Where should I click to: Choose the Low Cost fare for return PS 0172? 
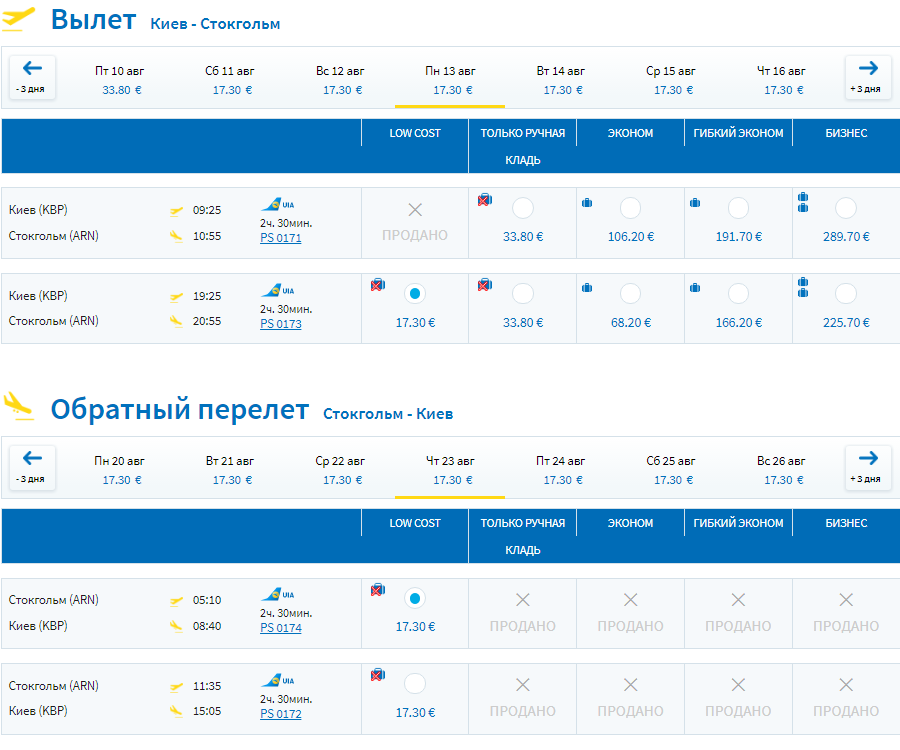pos(415,684)
